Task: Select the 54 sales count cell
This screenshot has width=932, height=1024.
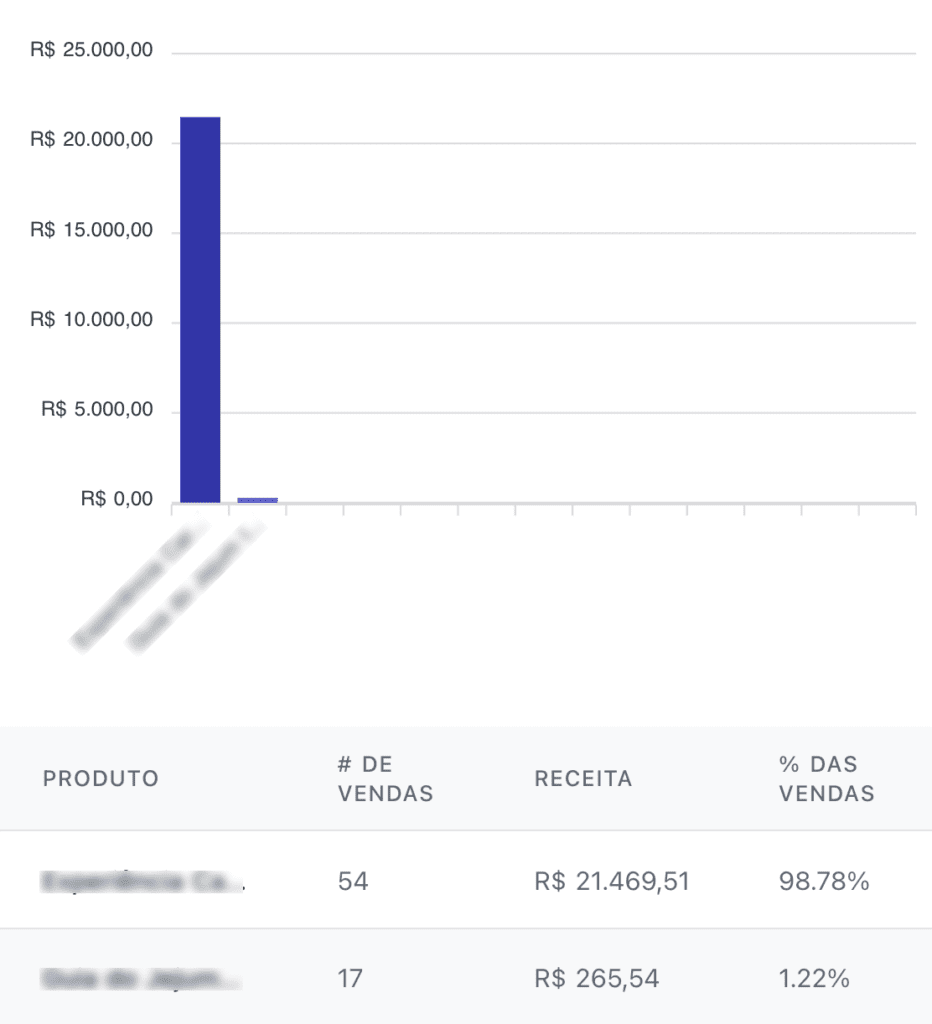Action: 353,881
